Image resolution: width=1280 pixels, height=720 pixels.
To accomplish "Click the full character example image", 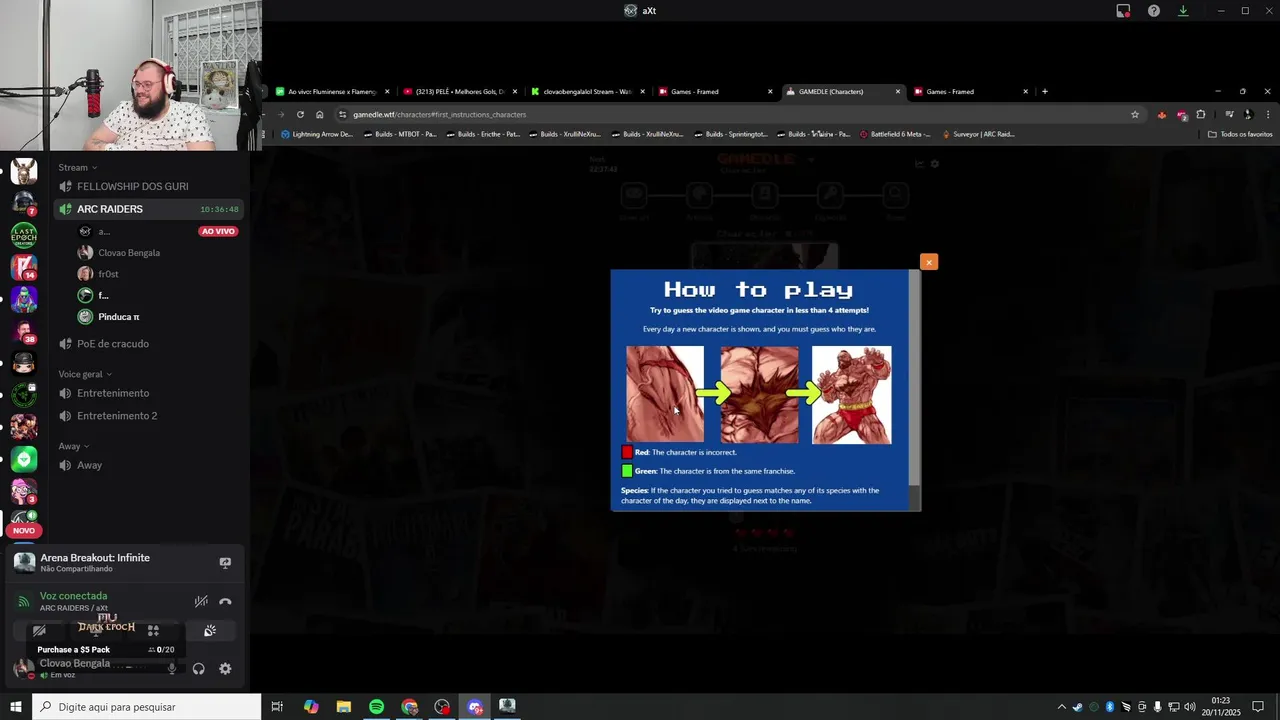I will pyautogui.click(x=852, y=394).
